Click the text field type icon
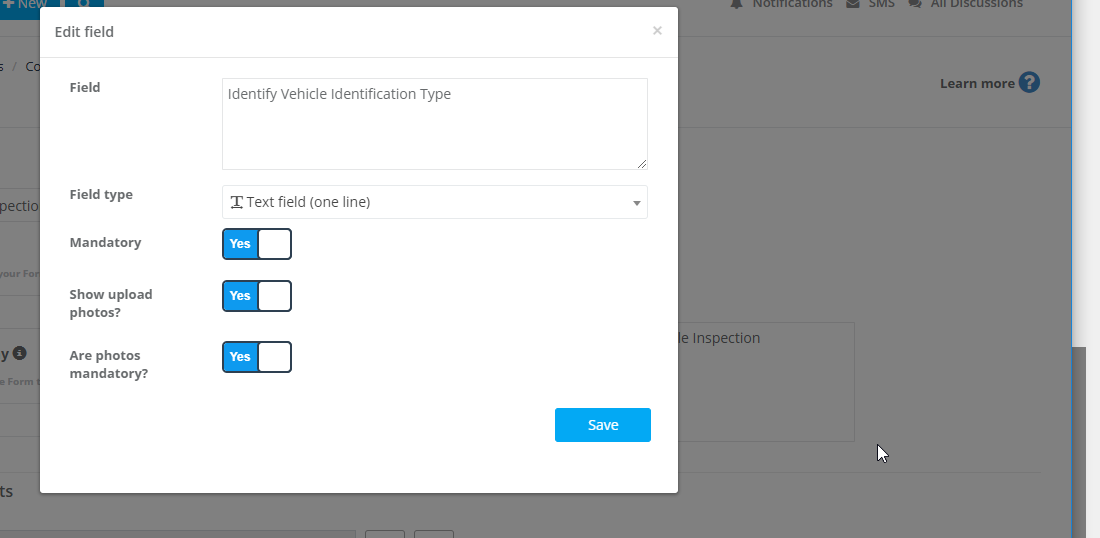The height and width of the screenshot is (538, 1100). (236, 202)
